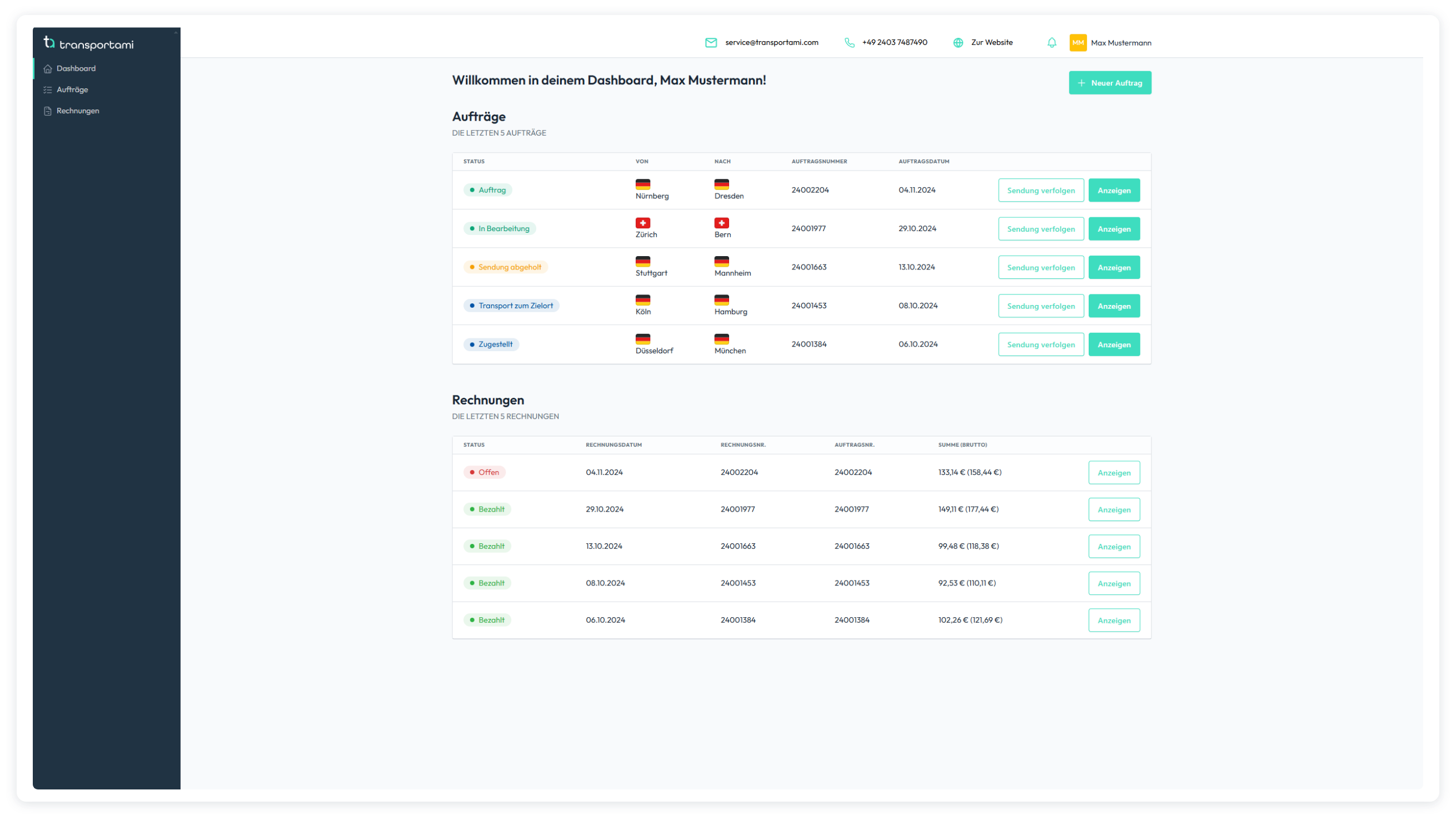View the open invoice 24002204
This screenshot has width=1456, height=820.
[x=1114, y=473]
